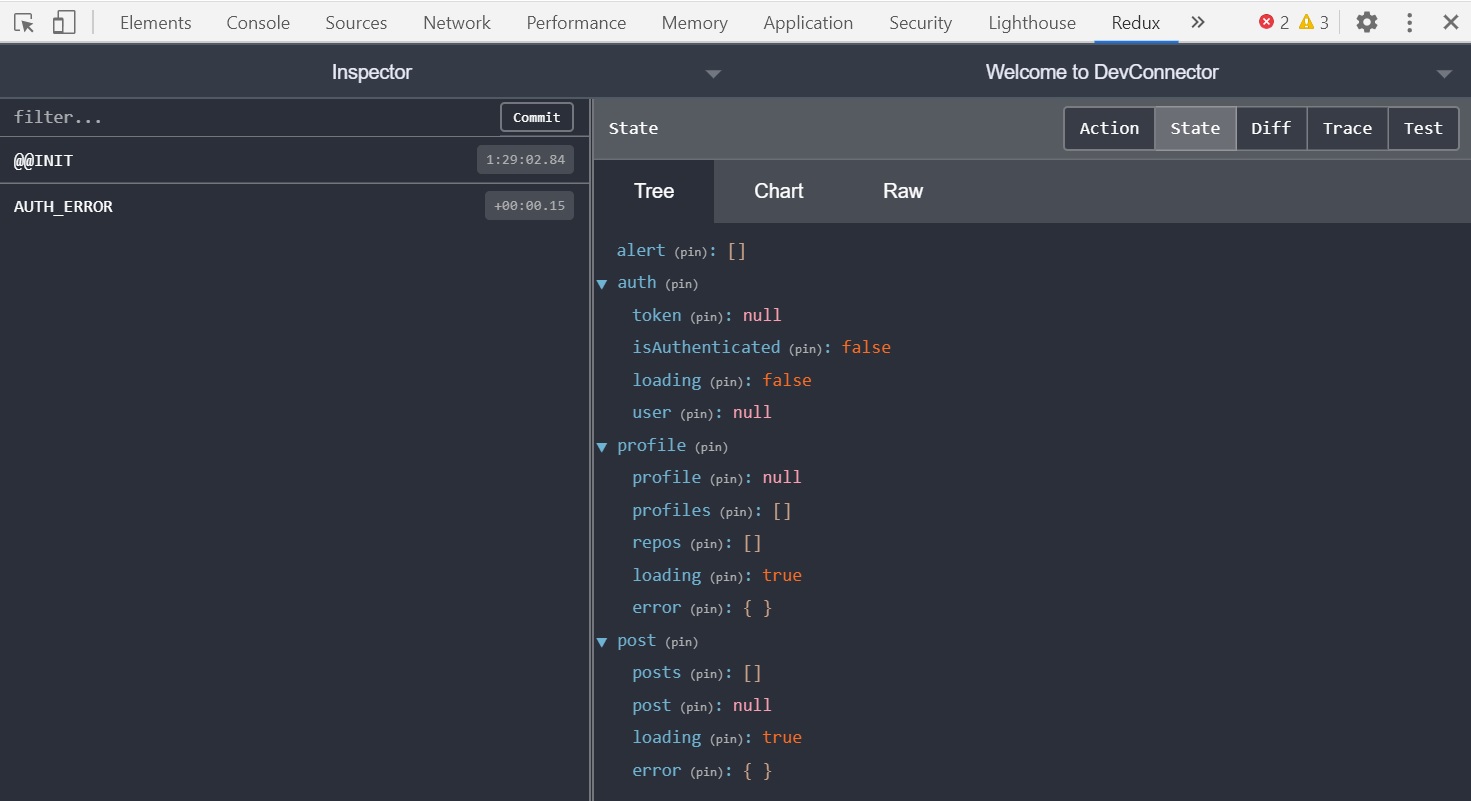Click the red error count indicator
This screenshot has height=801, width=1471.
[1273, 22]
